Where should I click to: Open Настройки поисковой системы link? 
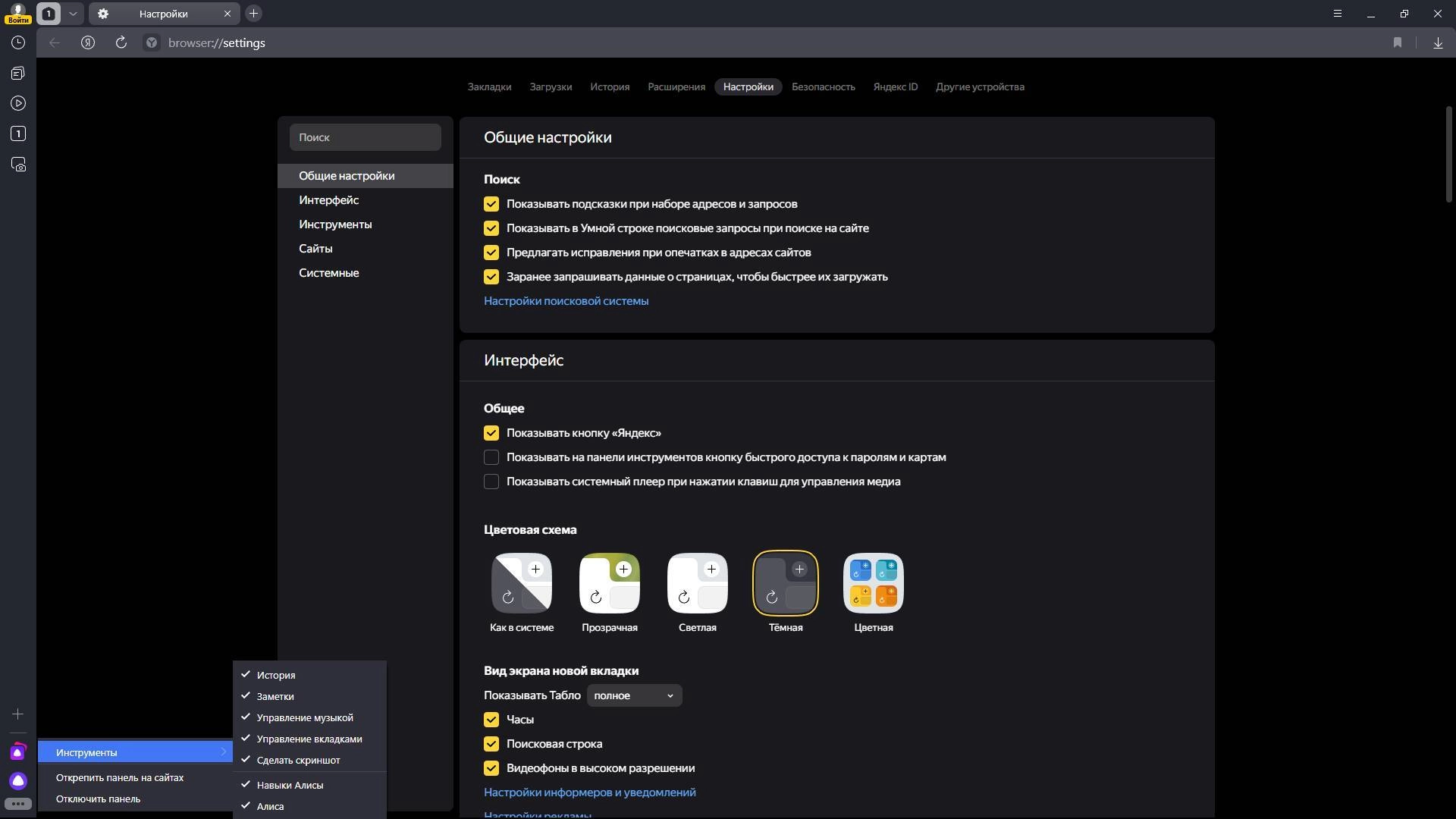tap(566, 301)
